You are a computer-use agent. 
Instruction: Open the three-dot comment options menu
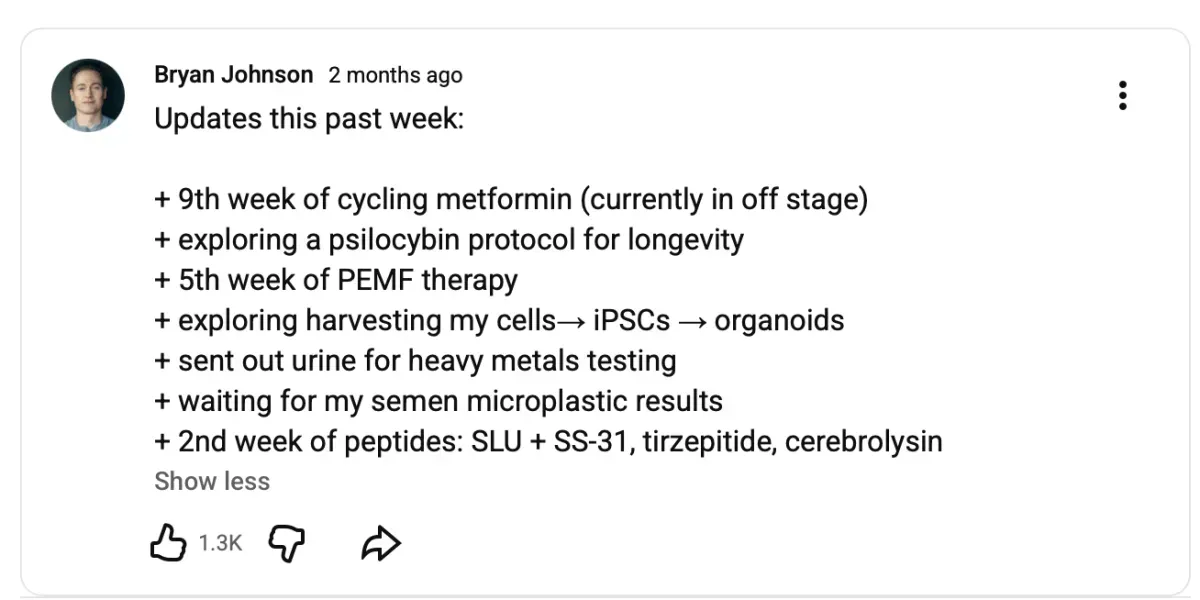coord(1123,95)
